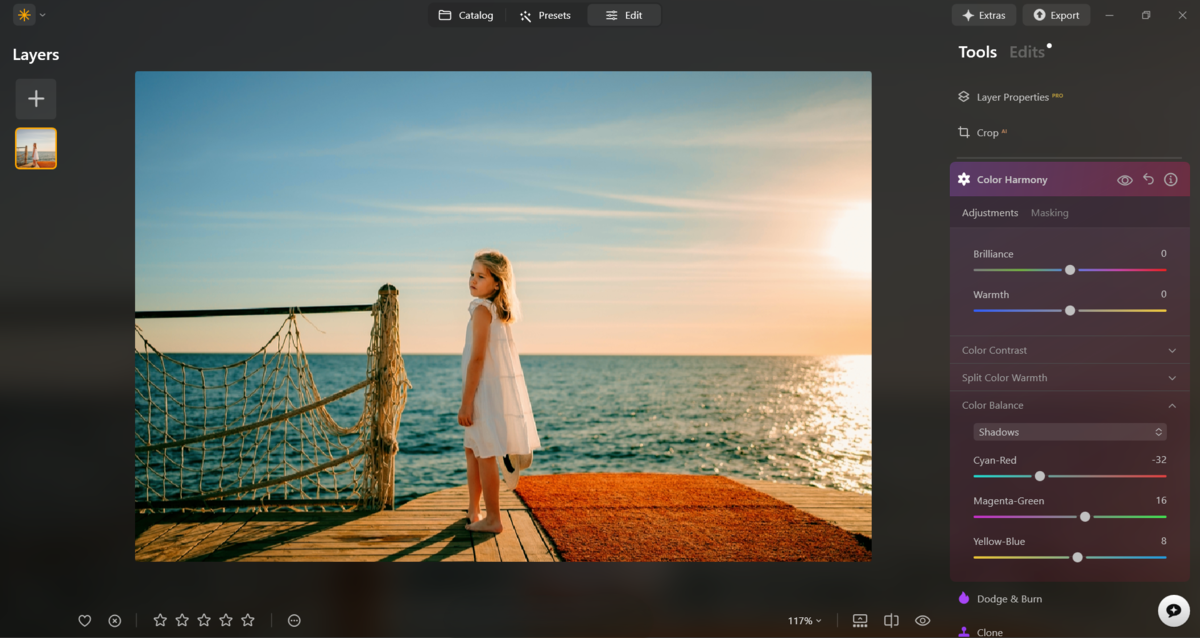
Task: Open the Extras menu
Action: [x=984, y=15]
